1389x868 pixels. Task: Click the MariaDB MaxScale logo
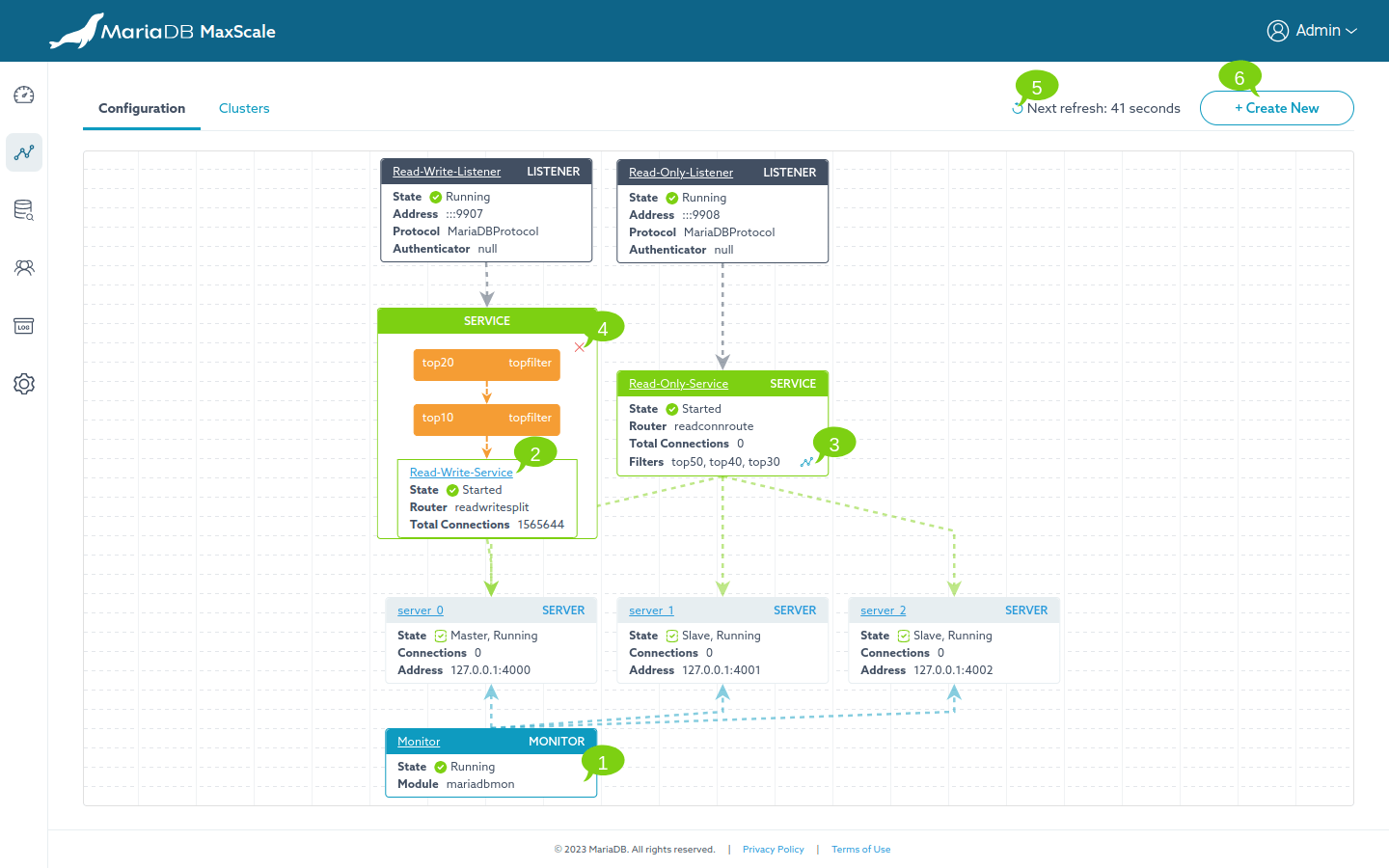(162, 31)
